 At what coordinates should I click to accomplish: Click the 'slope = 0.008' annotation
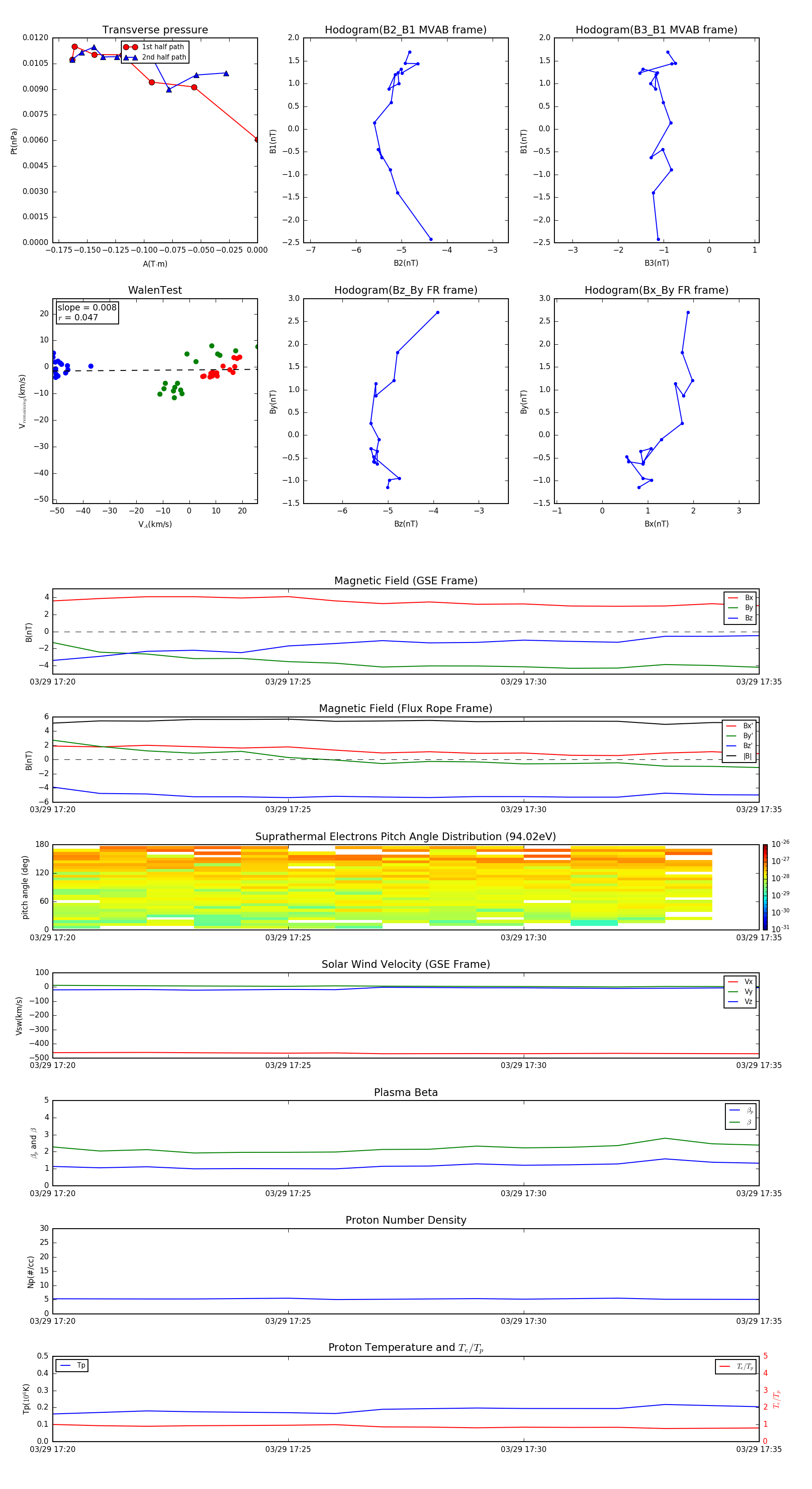87,308
